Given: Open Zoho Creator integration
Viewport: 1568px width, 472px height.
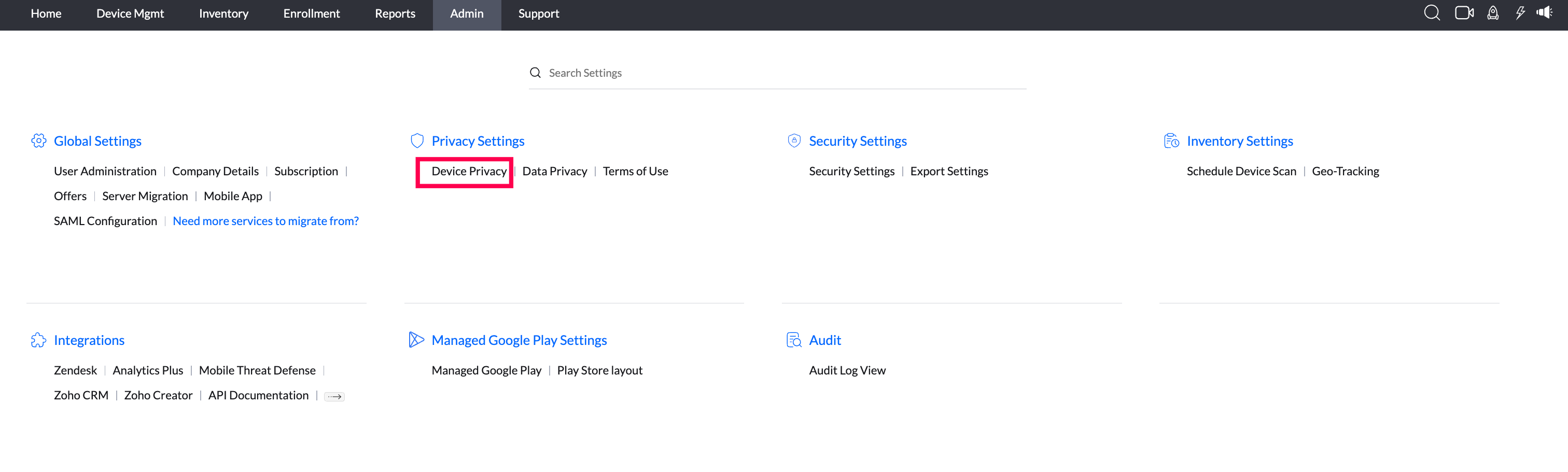Looking at the screenshot, I should (x=158, y=395).
